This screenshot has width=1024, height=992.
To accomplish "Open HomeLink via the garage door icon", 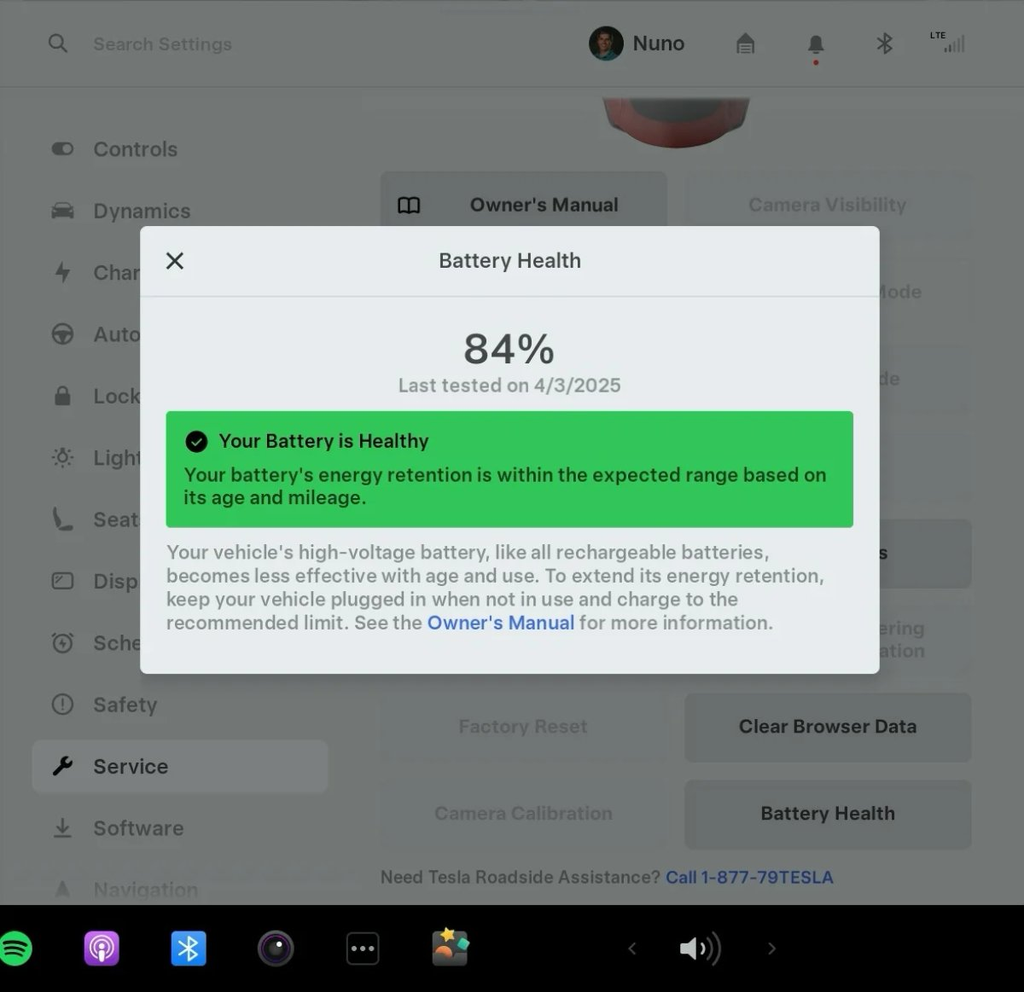I will point(745,43).
